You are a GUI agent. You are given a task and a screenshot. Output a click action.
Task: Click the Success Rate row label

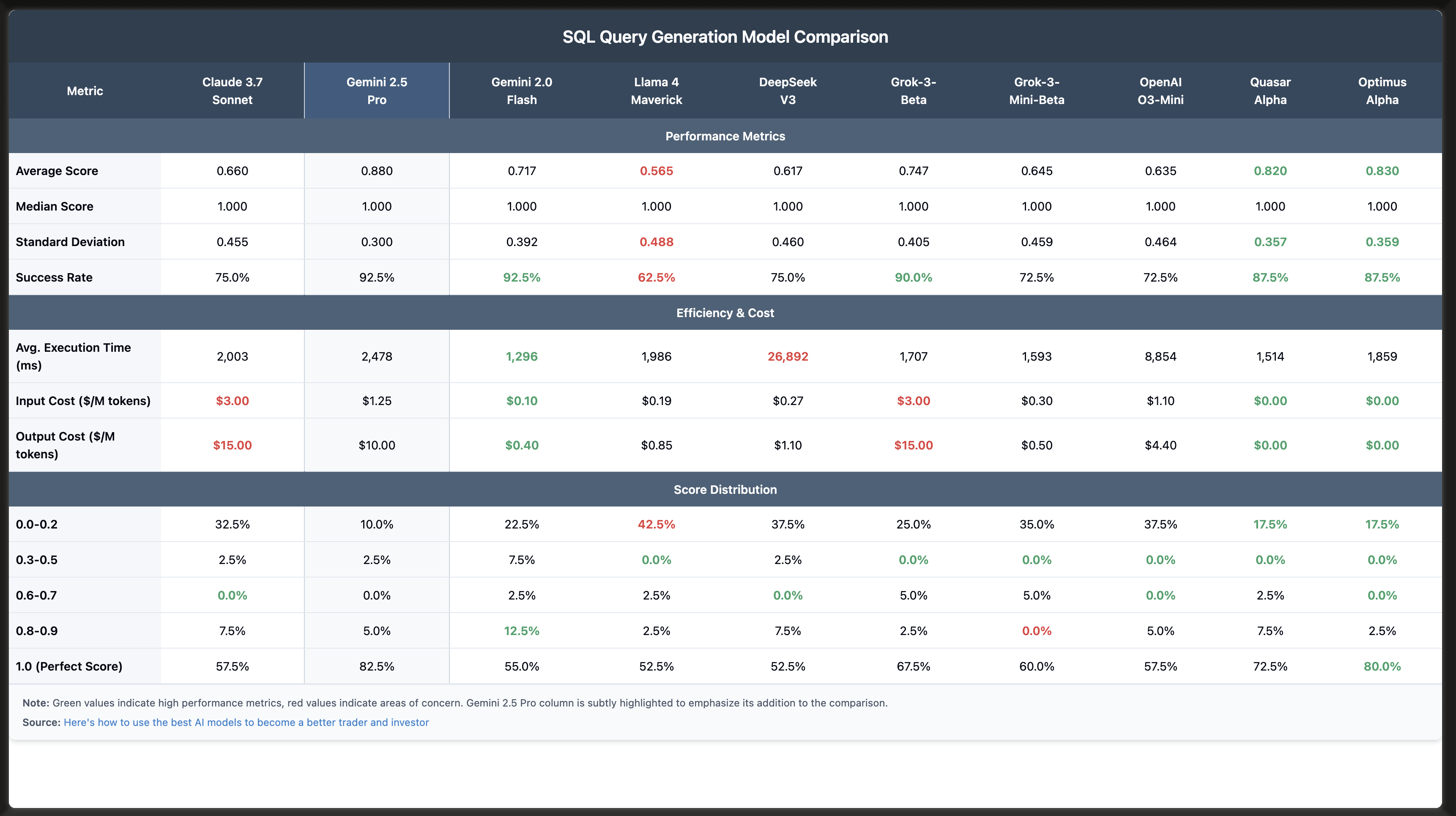point(54,277)
